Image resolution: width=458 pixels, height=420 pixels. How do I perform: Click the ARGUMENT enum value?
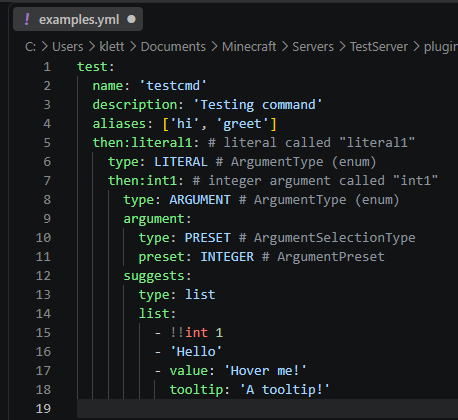[200, 200]
